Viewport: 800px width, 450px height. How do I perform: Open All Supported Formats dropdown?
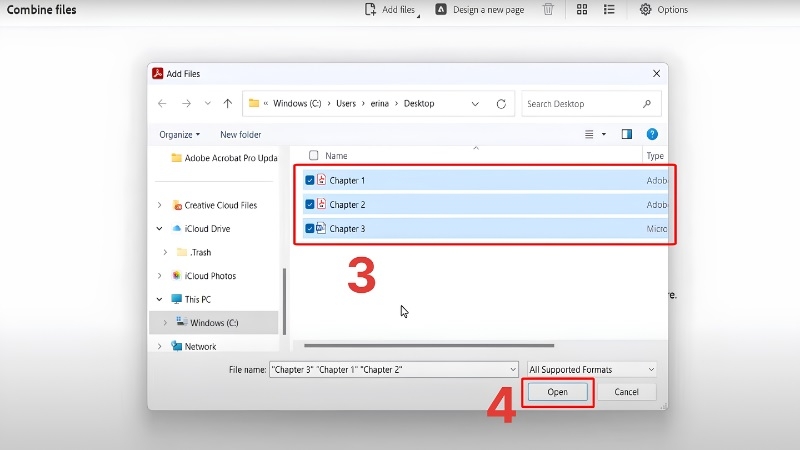(x=591, y=369)
